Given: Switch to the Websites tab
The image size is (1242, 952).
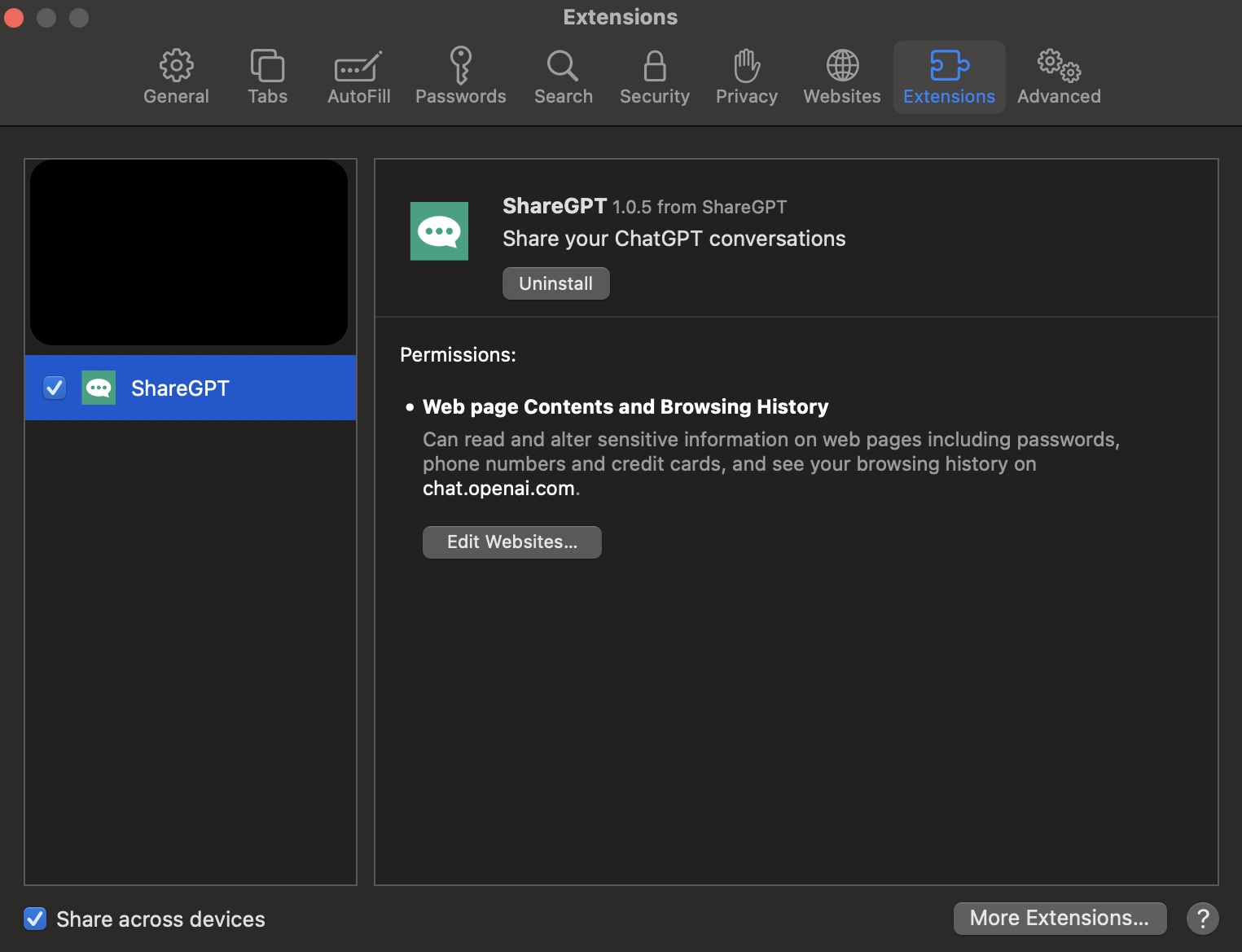Looking at the screenshot, I should 840,77.
